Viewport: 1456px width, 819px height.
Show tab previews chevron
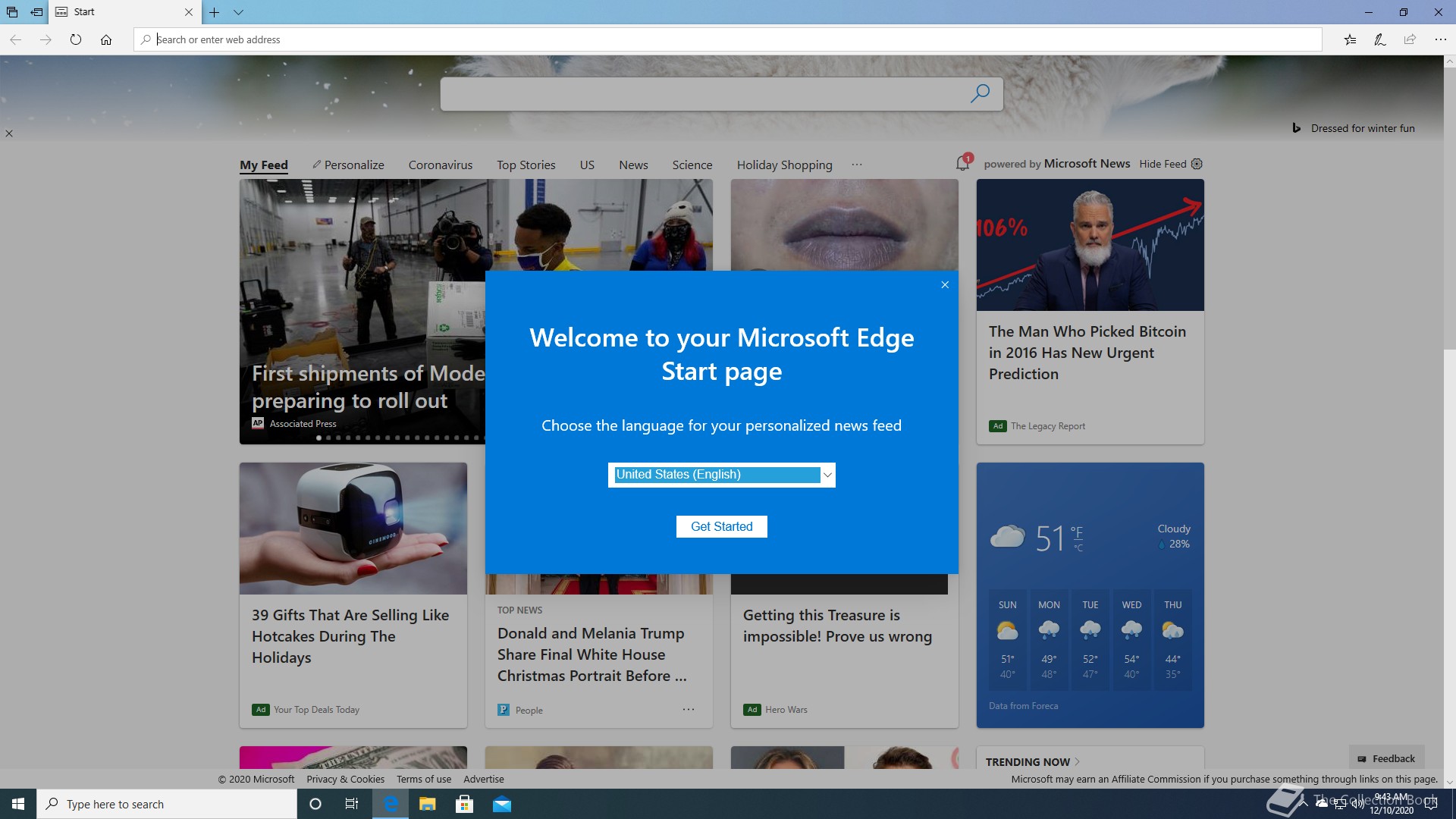pyautogui.click(x=238, y=12)
